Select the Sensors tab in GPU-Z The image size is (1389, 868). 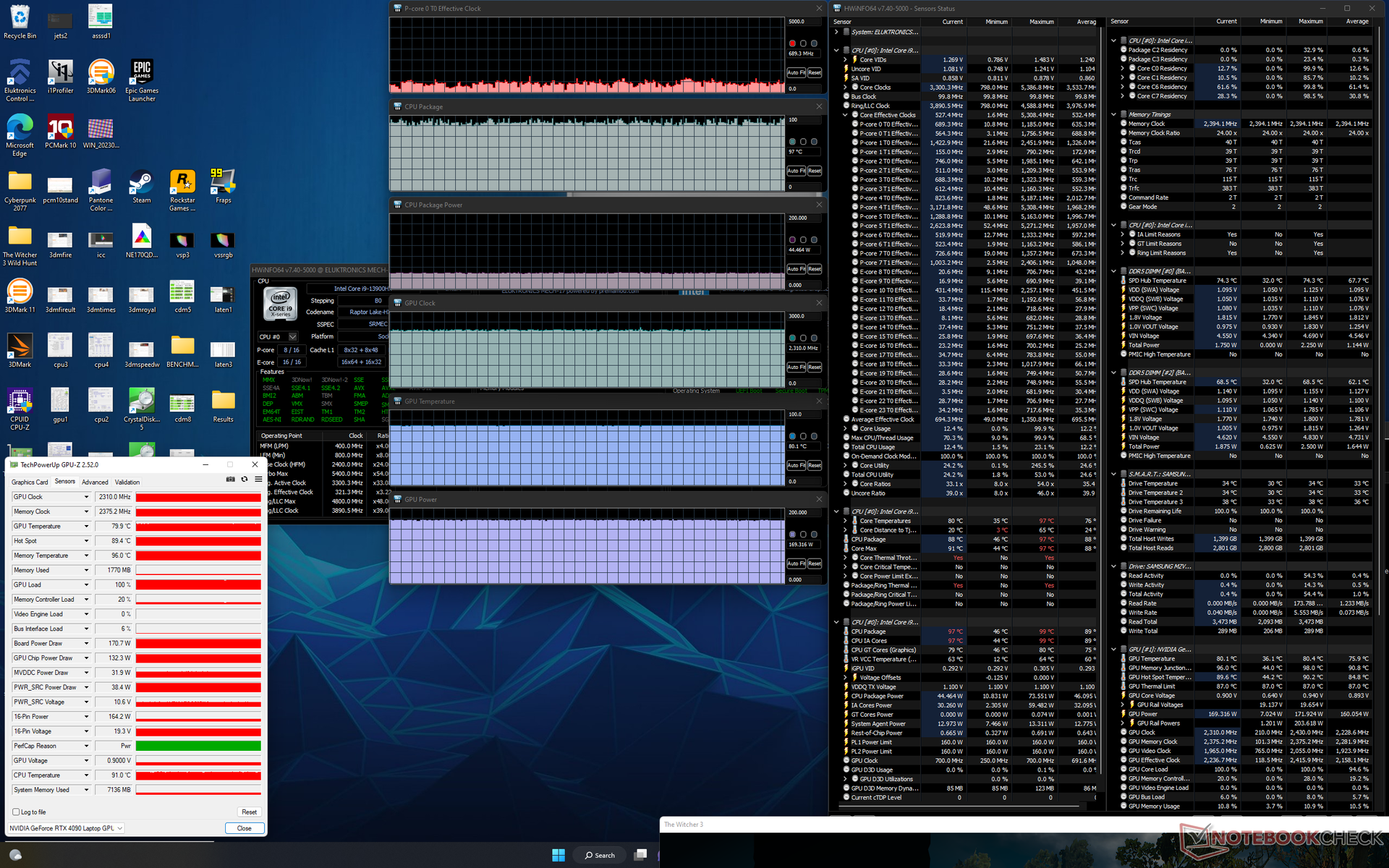(65, 482)
